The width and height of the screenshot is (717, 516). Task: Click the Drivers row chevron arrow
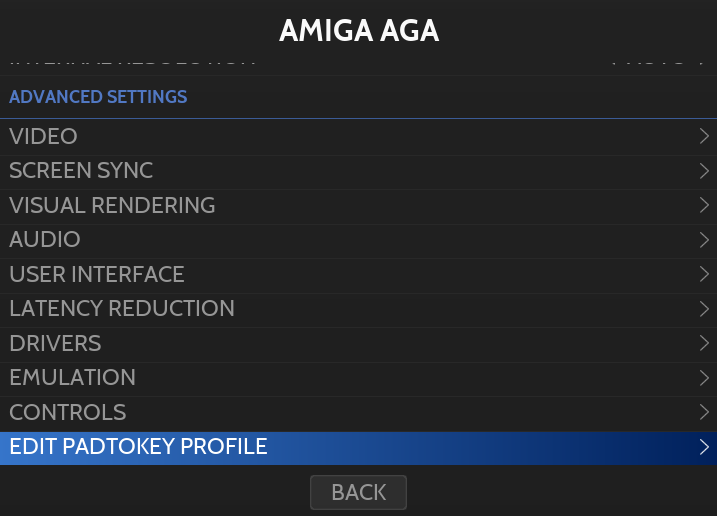click(704, 343)
